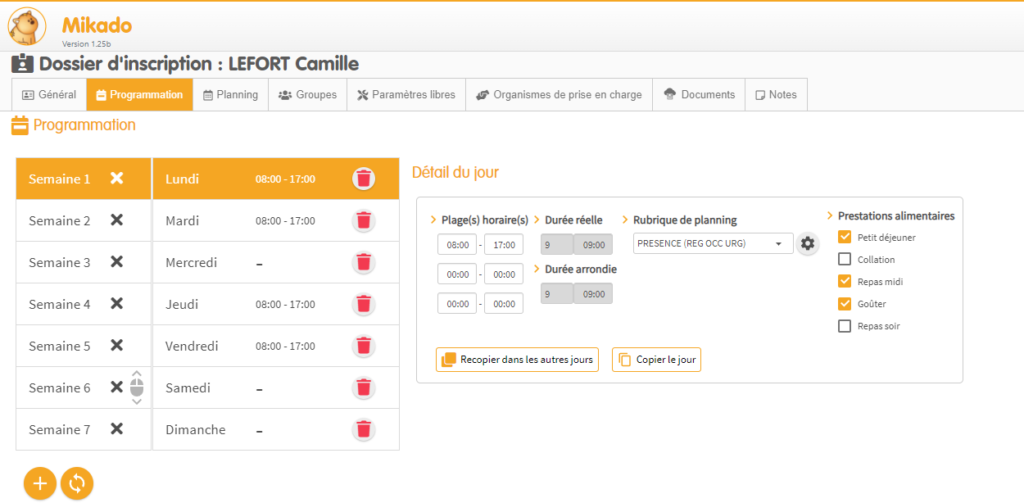The height and width of the screenshot is (503, 1024).
Task: Click the Mikado logo icon
Action: pos(27,26)
